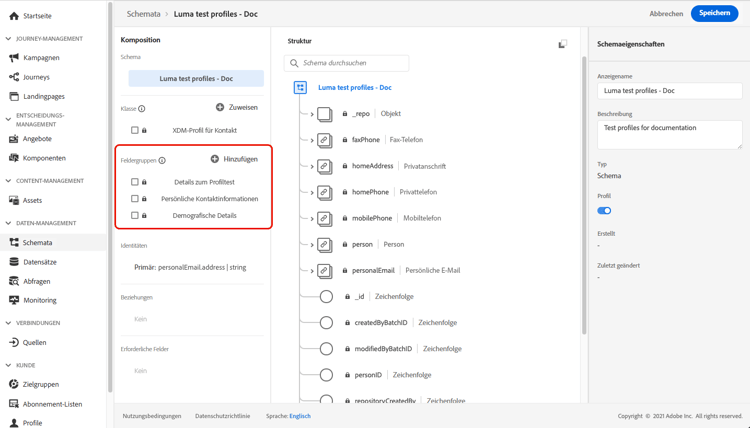The image size is (750, 428).
Task: Check the Details zum Profiltest checkbox
Action: click(x=135, y=182)
